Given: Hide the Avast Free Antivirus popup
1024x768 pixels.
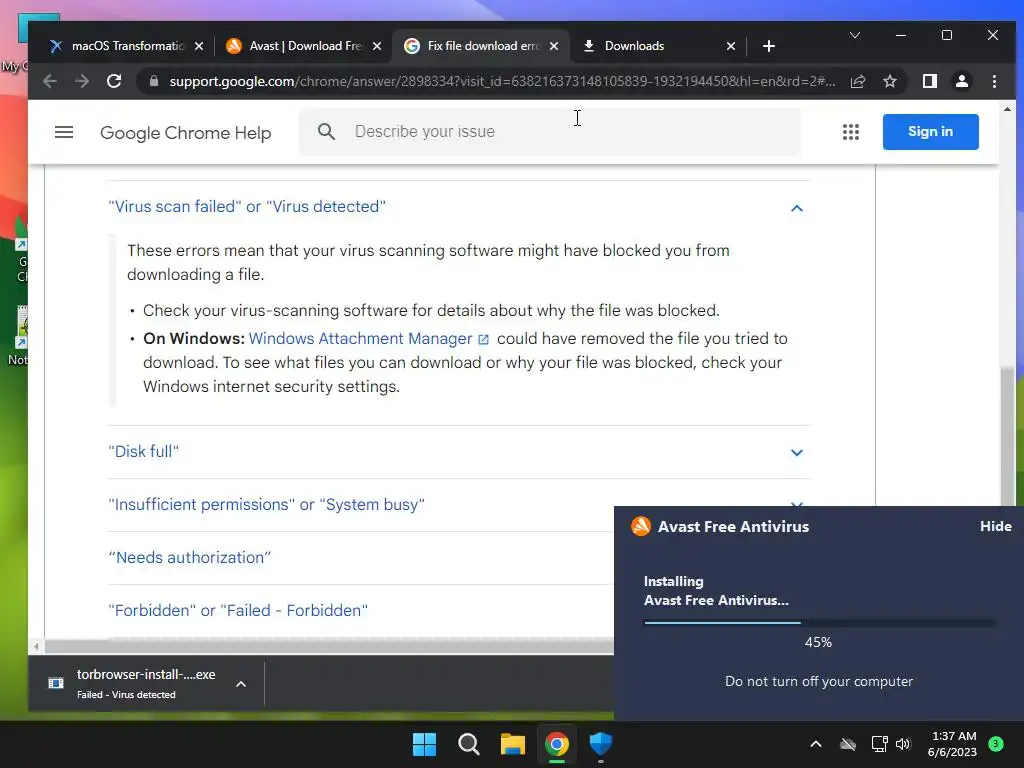Looking at the screenshot, I should pyautogui.click(x=995, y=526).
